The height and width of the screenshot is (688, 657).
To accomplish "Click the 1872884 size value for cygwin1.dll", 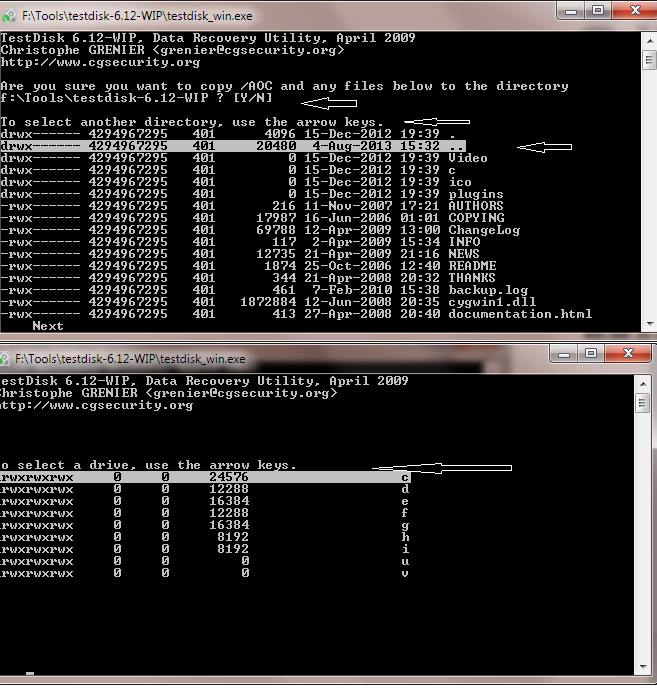I will (x=268, y=302).
